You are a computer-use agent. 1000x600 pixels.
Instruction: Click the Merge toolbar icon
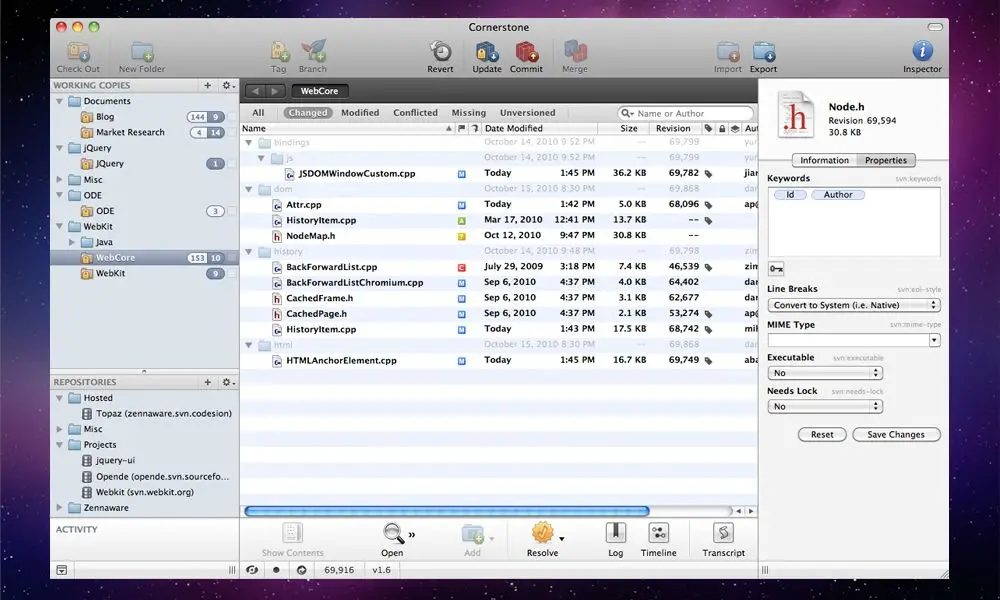pos(575,52)
